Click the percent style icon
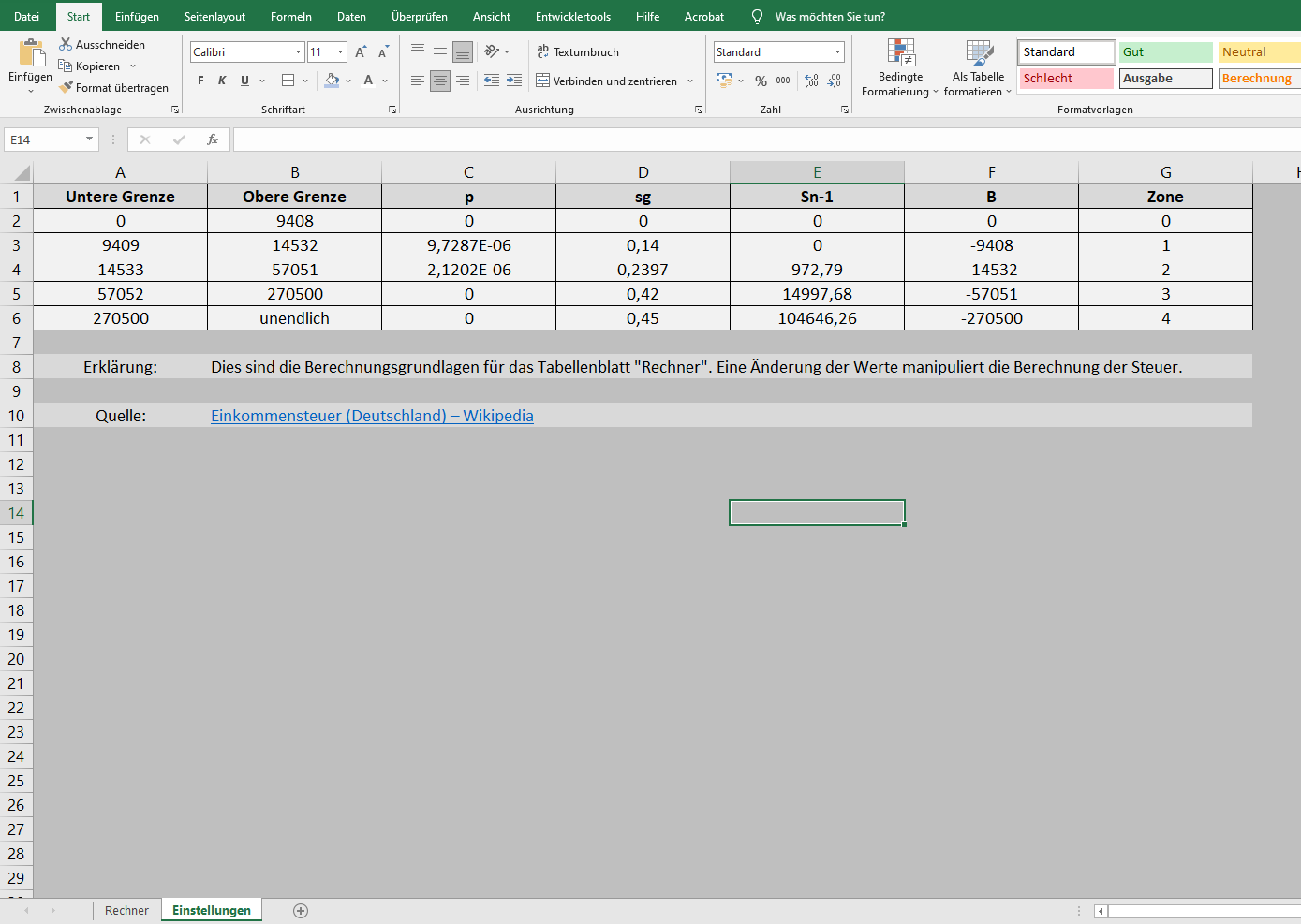Screen dimensions: 1301x924 [761, 81]
